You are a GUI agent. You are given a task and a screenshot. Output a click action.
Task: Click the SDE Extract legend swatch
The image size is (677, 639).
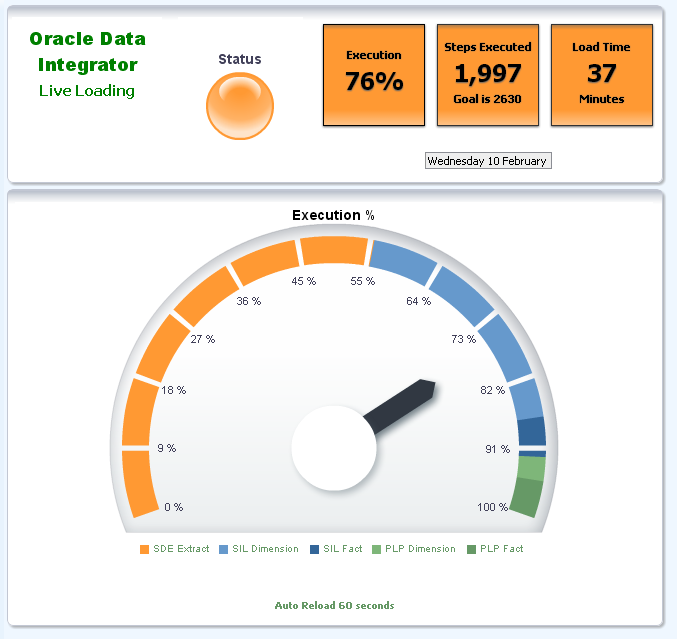point(144,549)
